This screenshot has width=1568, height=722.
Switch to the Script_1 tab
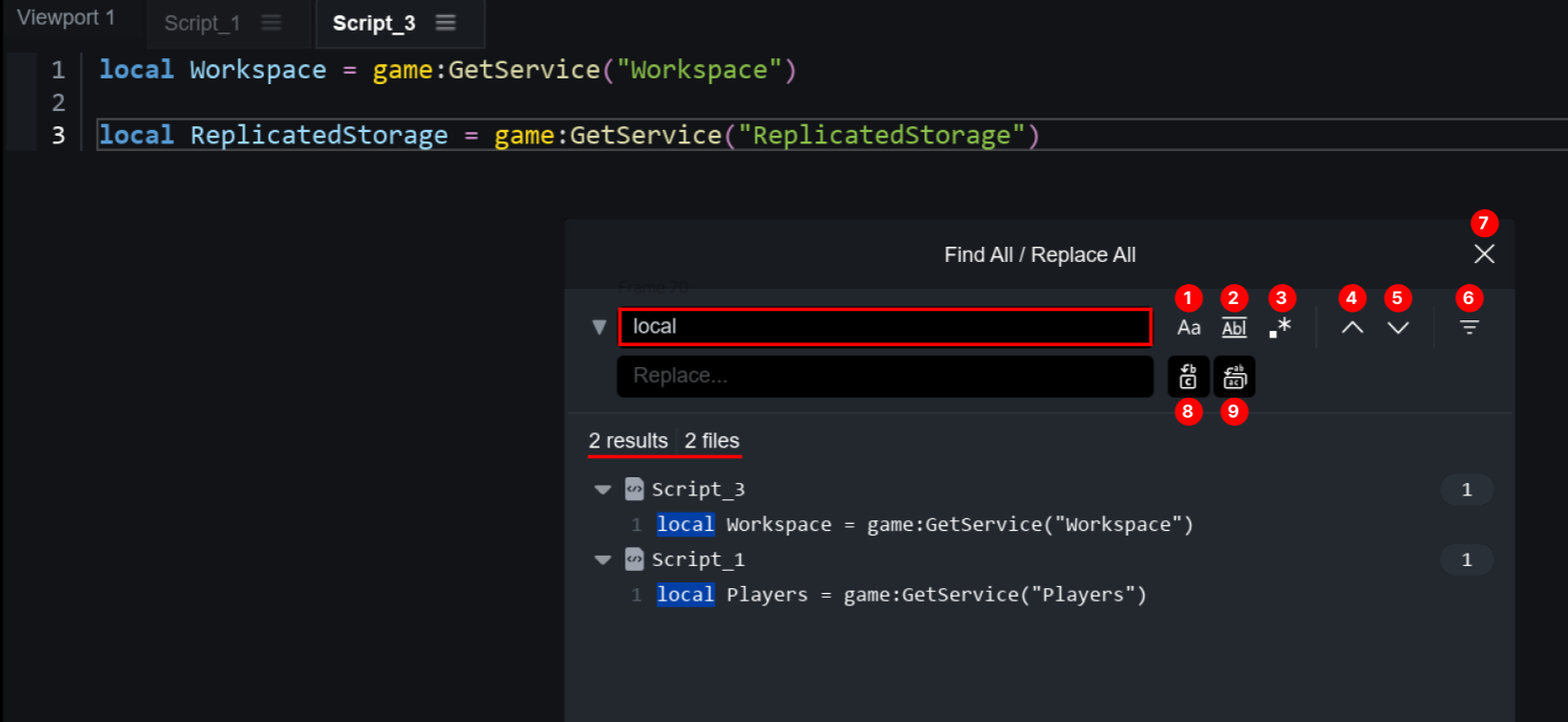click(x=202, y=24)
